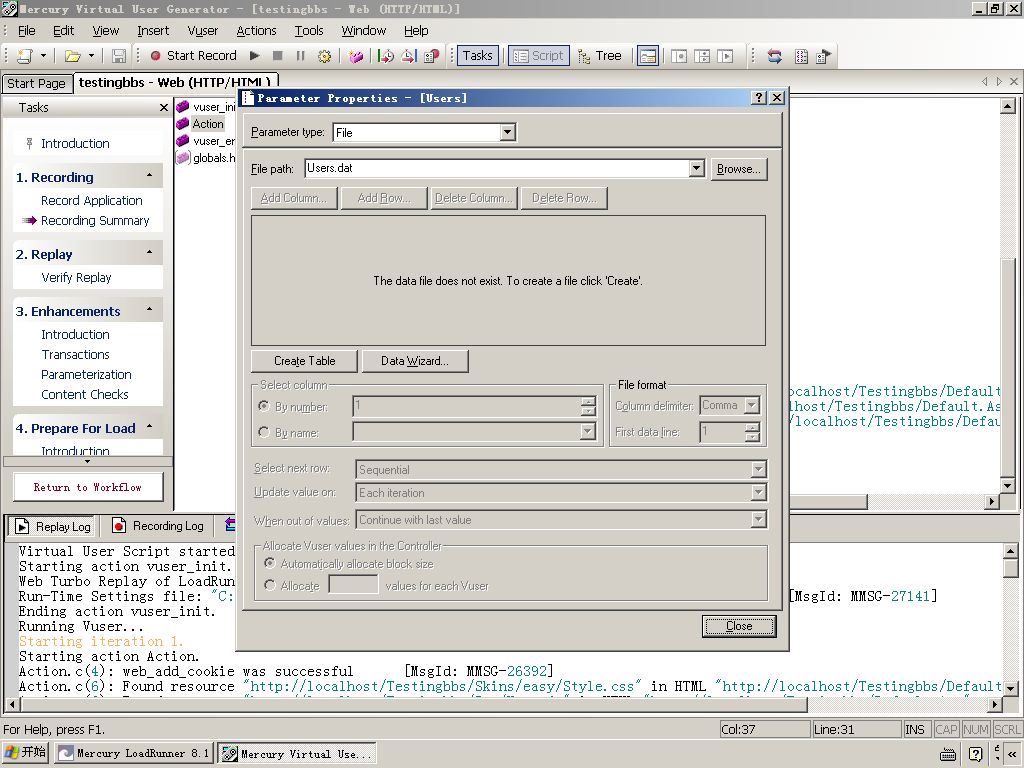Open the dropdown arrow beside New Script icon
The height and width of the screenshot is (768, 1024).
[43, 56]
